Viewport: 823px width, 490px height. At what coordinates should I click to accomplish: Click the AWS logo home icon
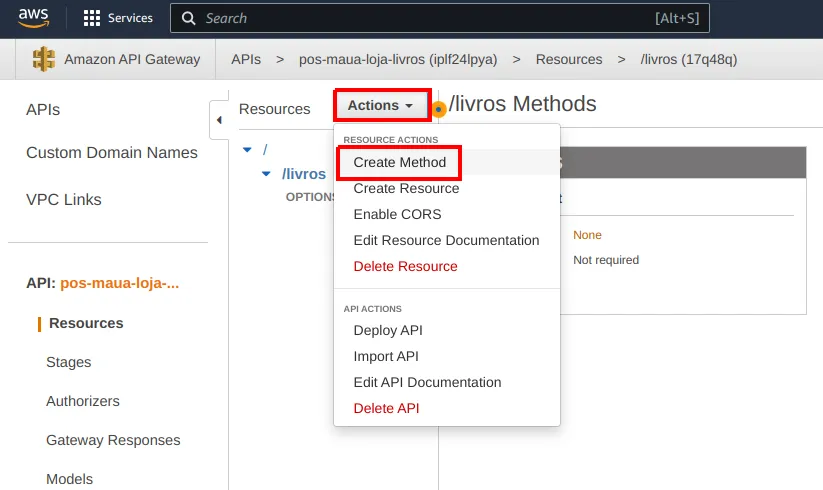pos(34,18)
